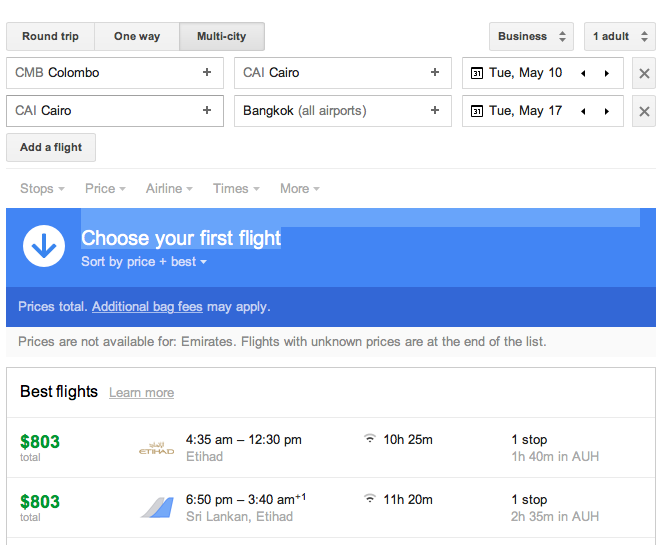Select the Multi-city option
The image size is (663, 545).
222,36
